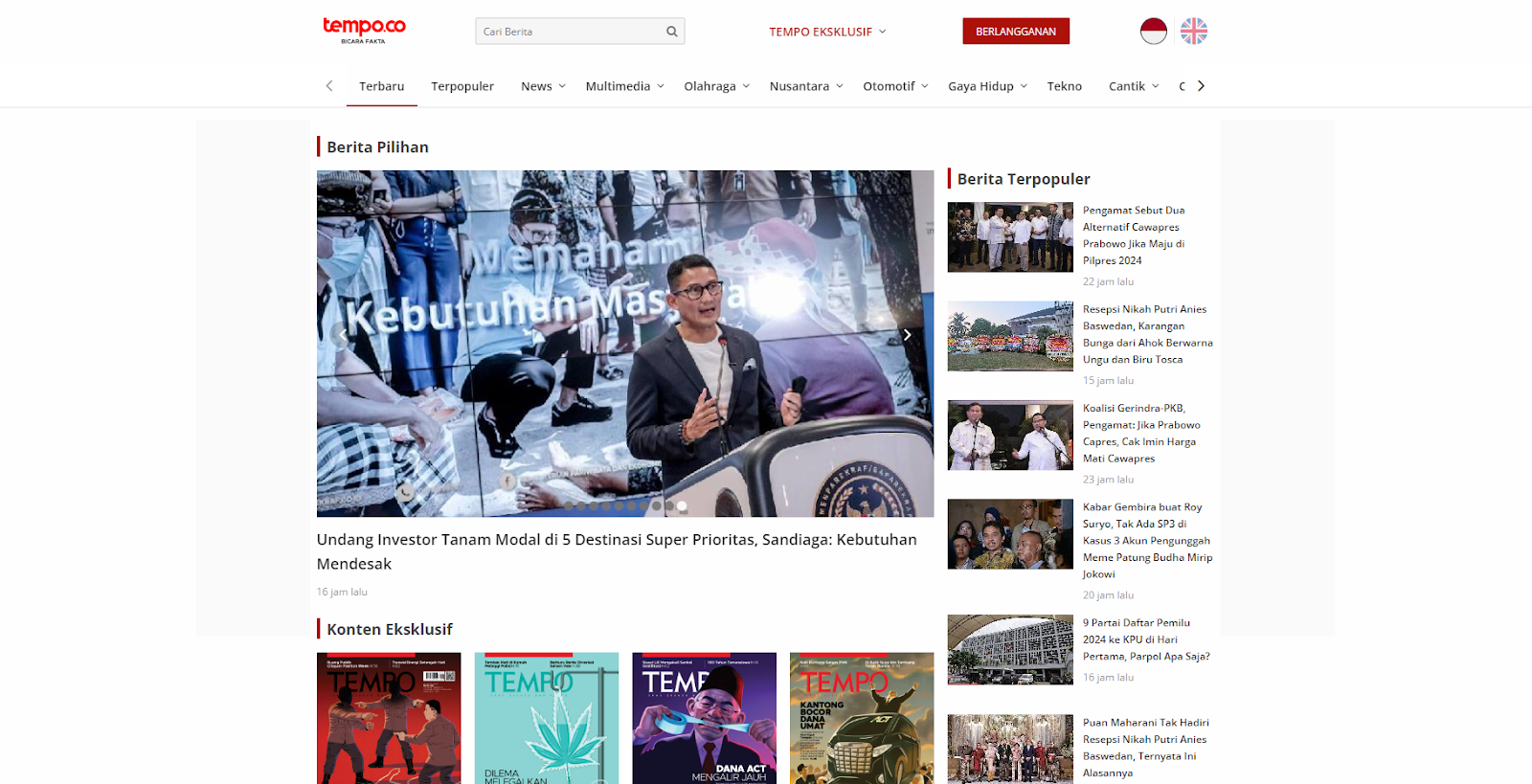Image resolution: width=1532 pixels, height=784 pixels.
Task: Click the tempo.co logo
Action: click(x=364, y=31)
